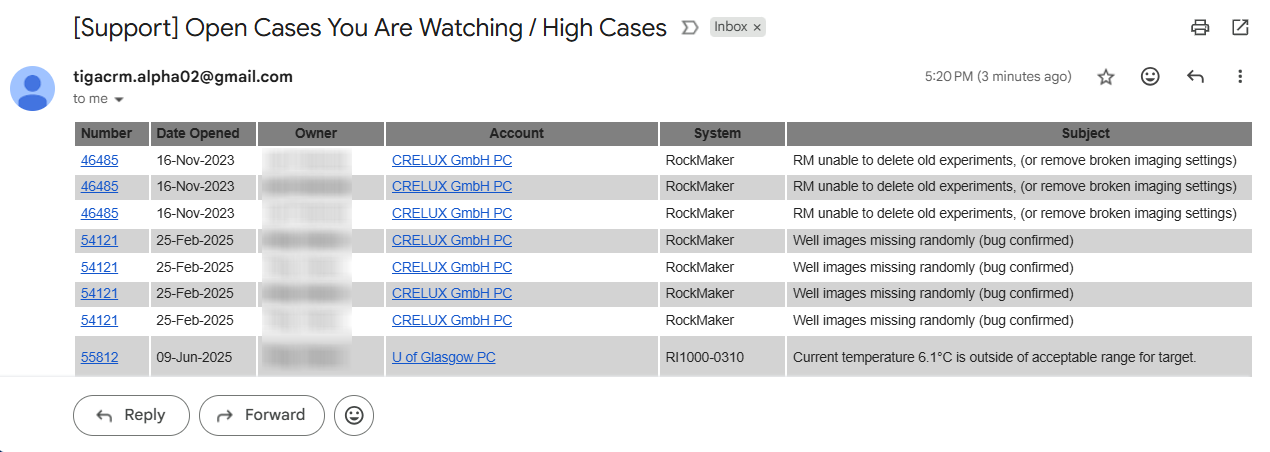Click sender address tigacrm.alpha02@gmail.com
Image resolution: width=1270 pixels, height=452 pixels.
click(x=183, y=77)
